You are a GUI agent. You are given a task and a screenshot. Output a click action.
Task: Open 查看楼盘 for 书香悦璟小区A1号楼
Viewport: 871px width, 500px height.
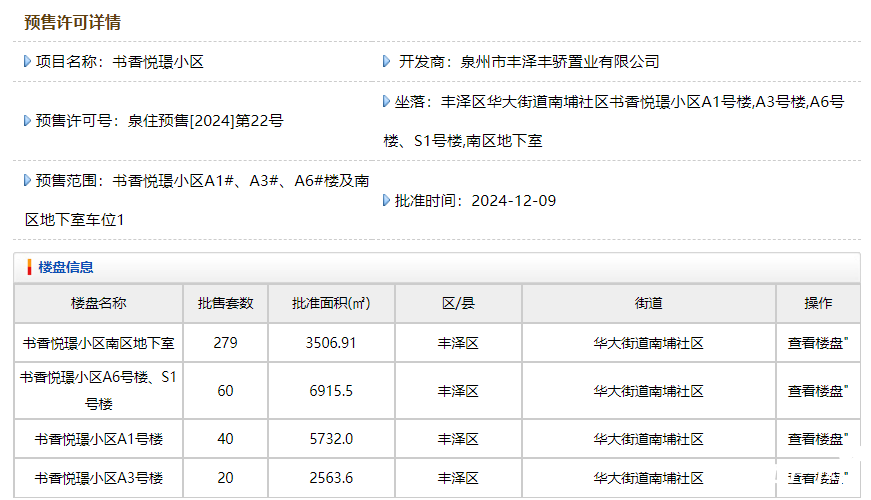coord(817,439)
